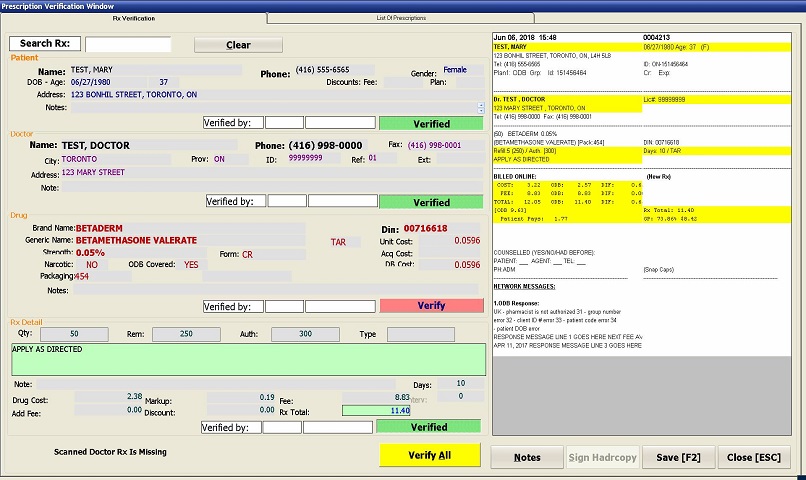This screenshot has width=806, height=480.
Task: Click second Verified by box in Doctor section
Action: point(343,201)
